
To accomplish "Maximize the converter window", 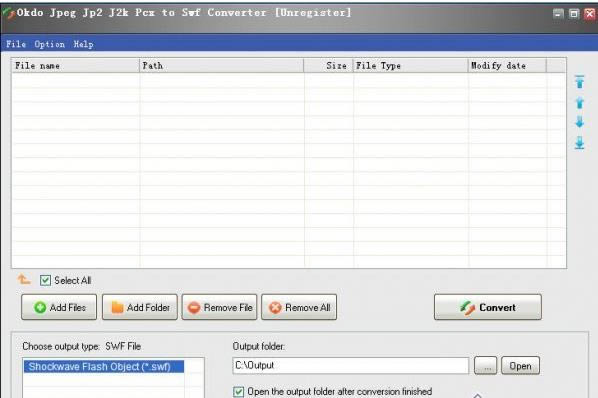I will click(x=574, y=14).
